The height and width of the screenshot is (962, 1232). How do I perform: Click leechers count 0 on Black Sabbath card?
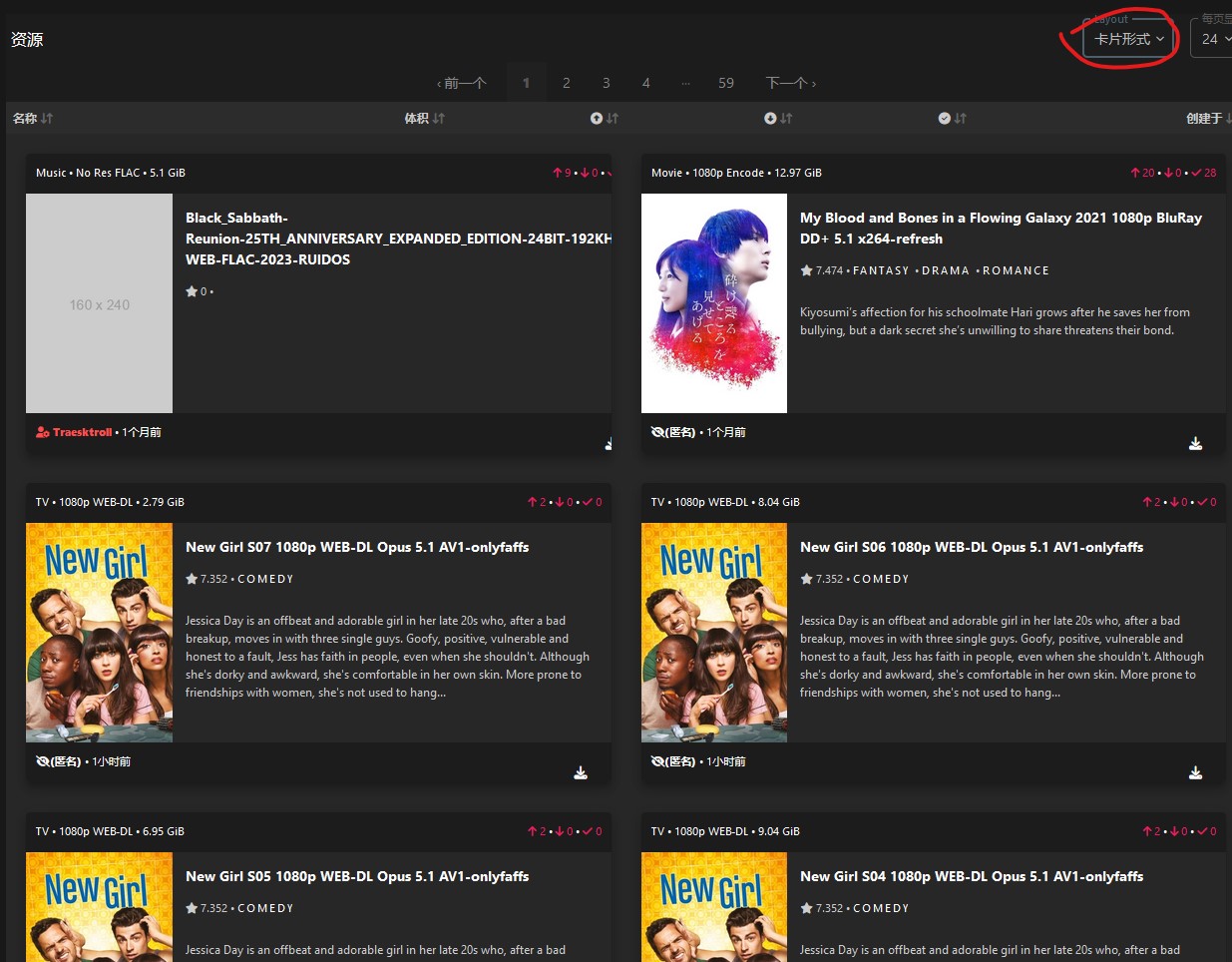(x=590, y=173)
